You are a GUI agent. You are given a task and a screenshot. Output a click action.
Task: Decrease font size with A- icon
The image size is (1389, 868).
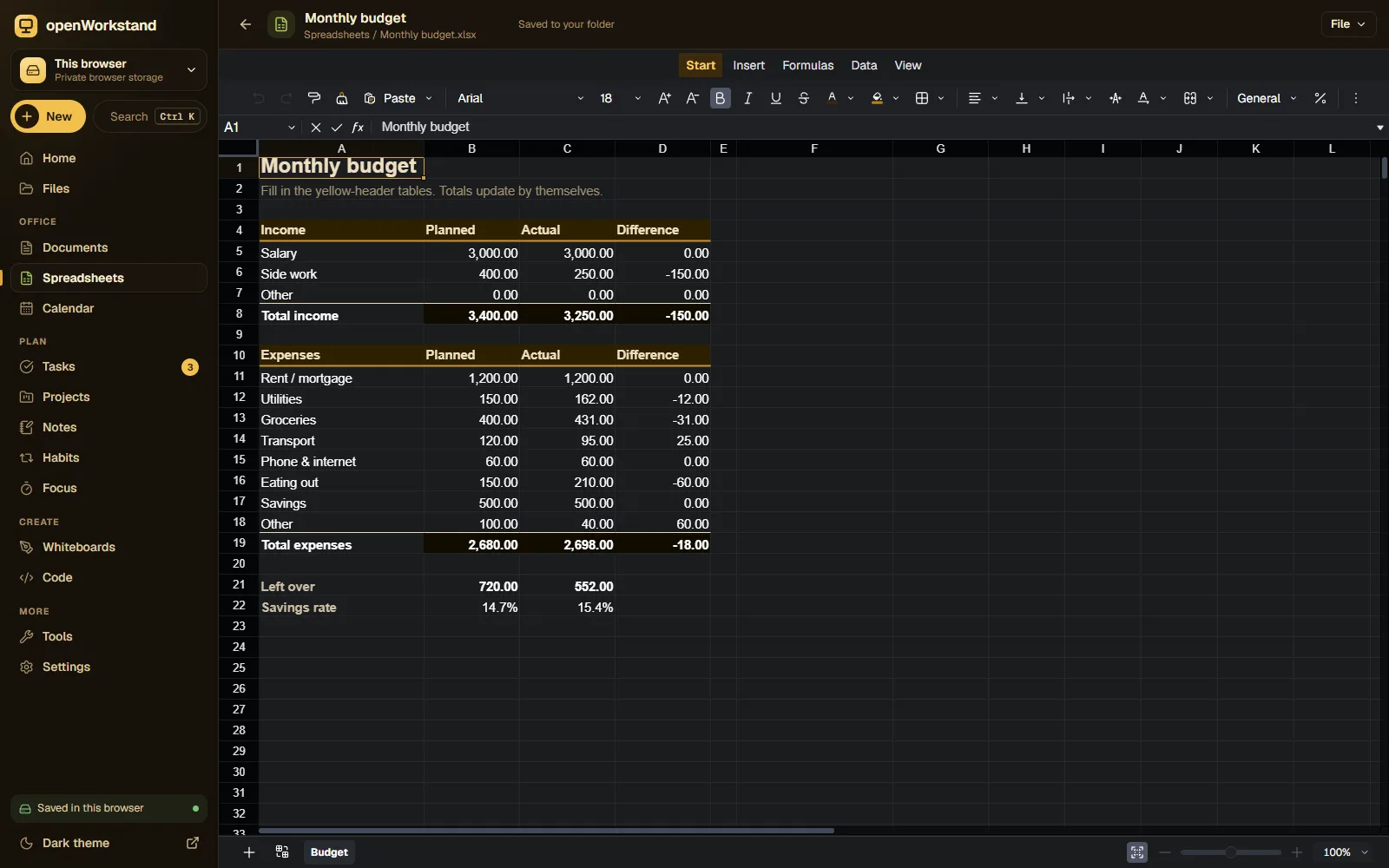[x=692, y=98]
